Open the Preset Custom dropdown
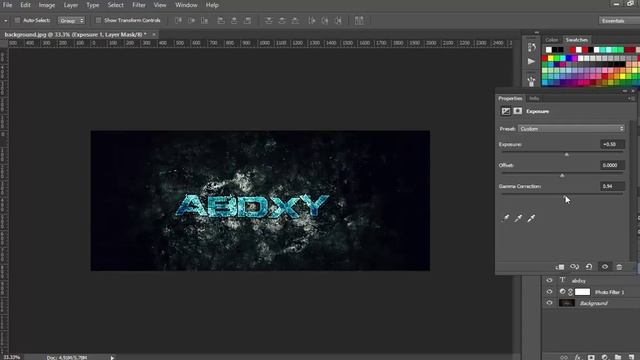 coord(571,129)
